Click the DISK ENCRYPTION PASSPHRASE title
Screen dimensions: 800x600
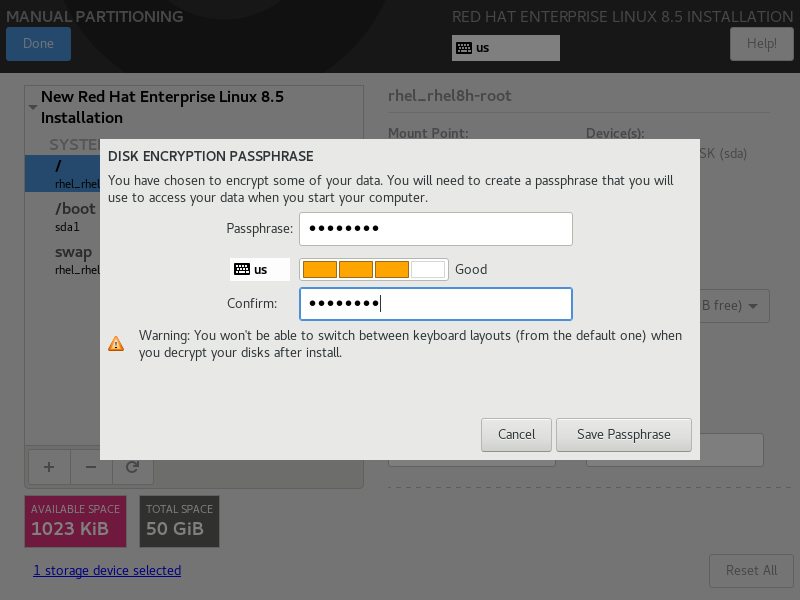[x=211, y=156]
